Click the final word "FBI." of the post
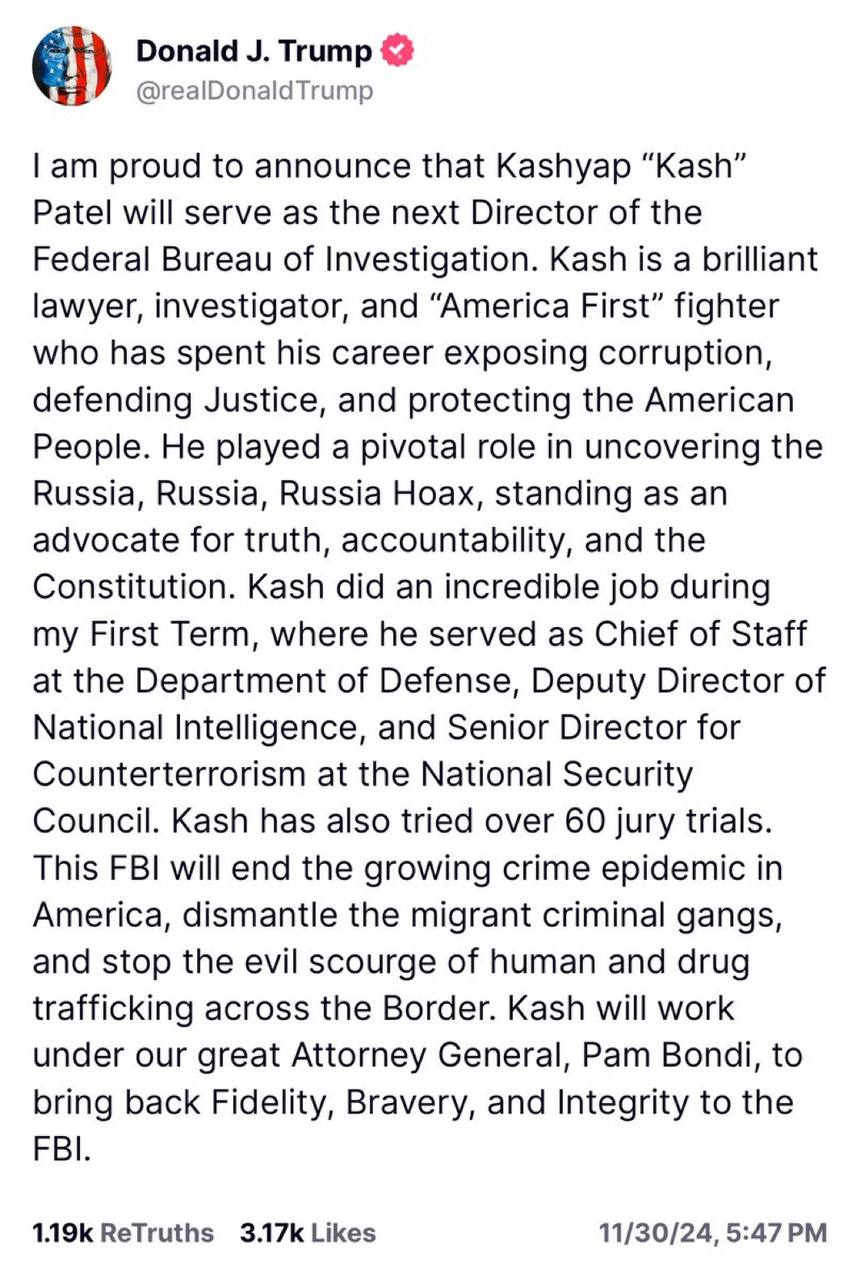The height and width of the screenshot is (1280, 860). point(62,1149)
